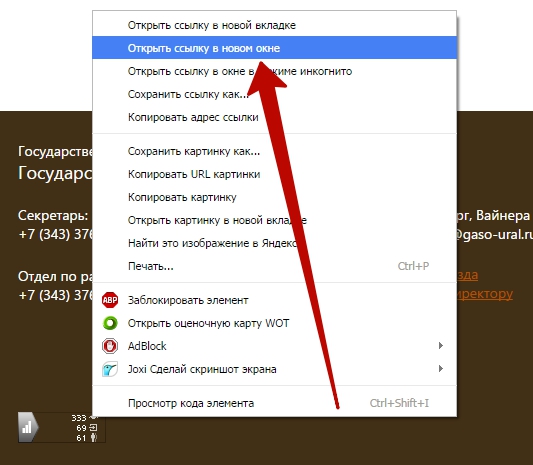Select Открыть ссылку в новой вкладке
Image resolution: width=533 pixels, height=465 pixels.
274,25
